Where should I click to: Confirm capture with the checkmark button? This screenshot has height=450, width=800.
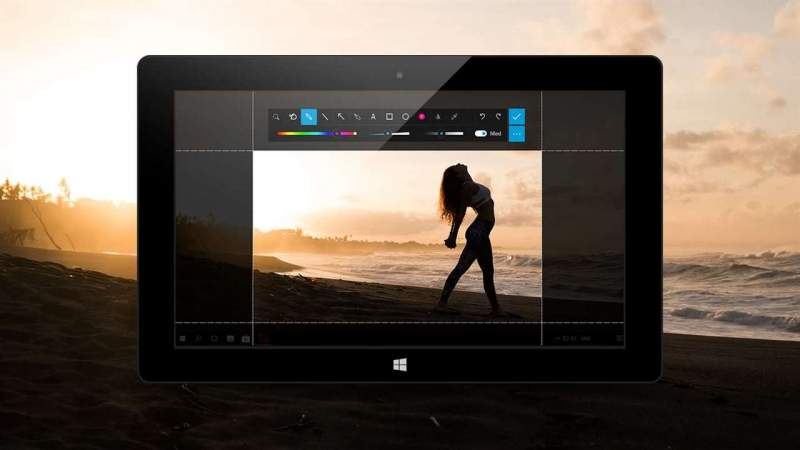516,117
